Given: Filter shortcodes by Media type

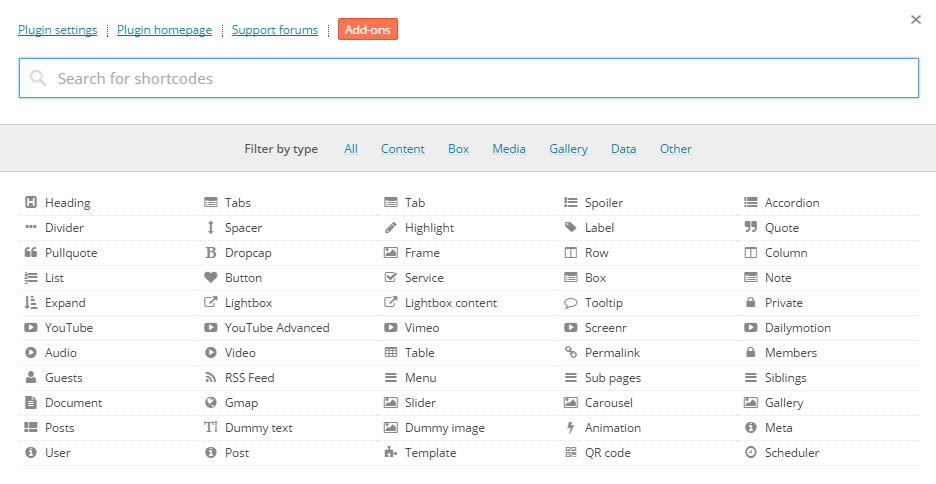Looking at the screenshot, I should pyautogui.click(x=509, y=149).
